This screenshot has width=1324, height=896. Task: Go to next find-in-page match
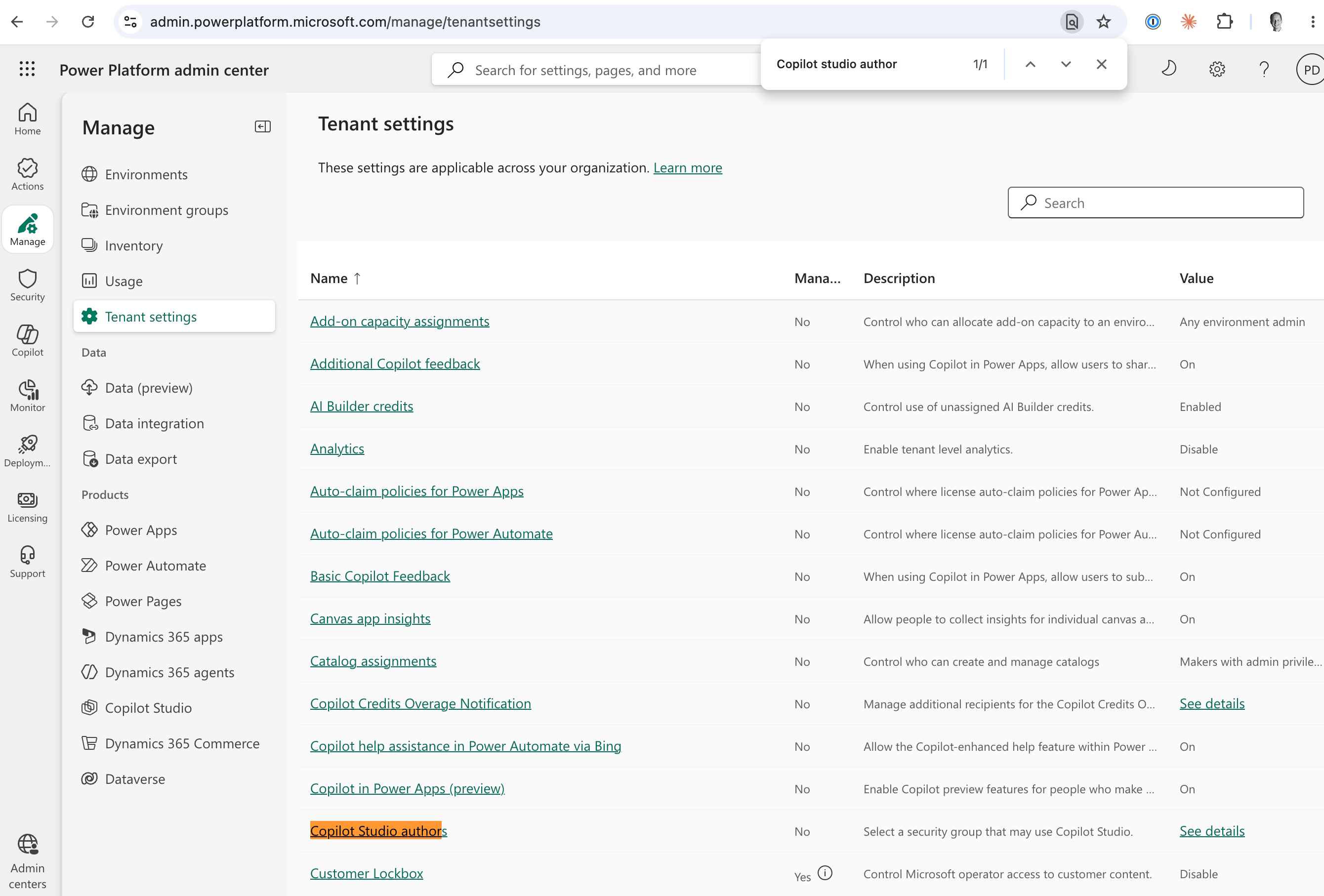click(1065, 64)
